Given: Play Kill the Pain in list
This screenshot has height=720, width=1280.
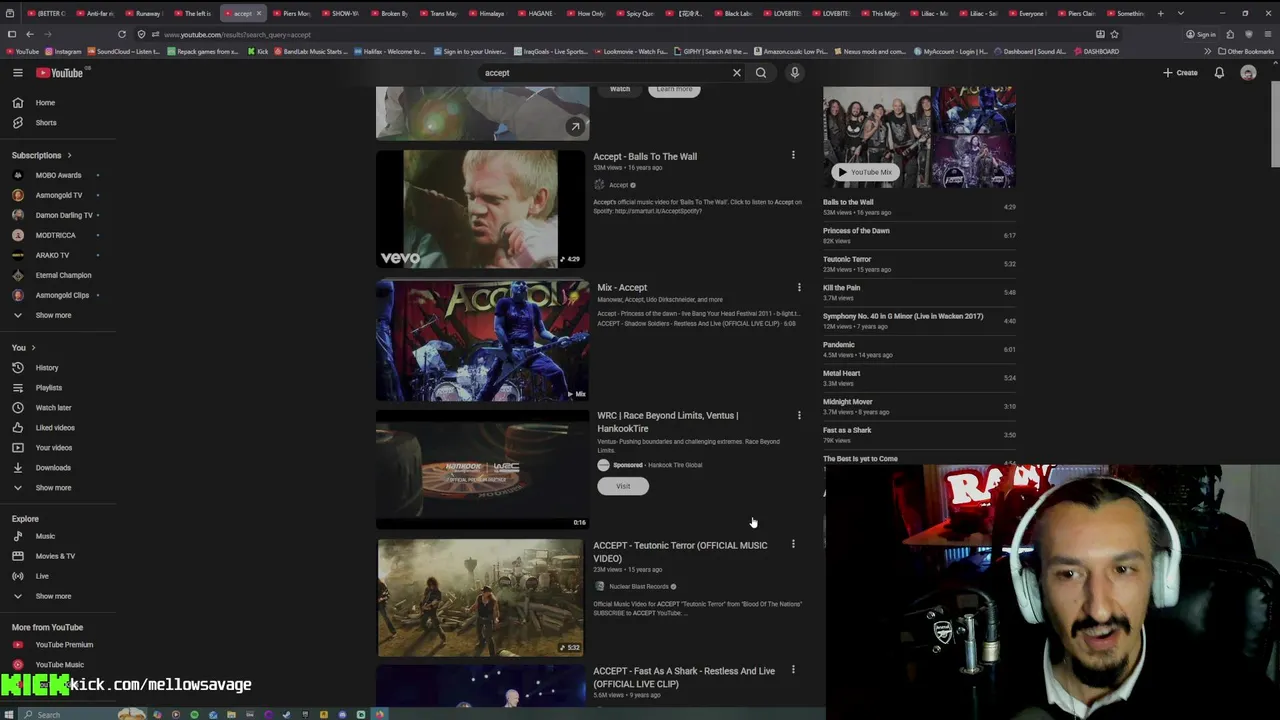Looking at the screenshot, I should (x=919, y=292).
